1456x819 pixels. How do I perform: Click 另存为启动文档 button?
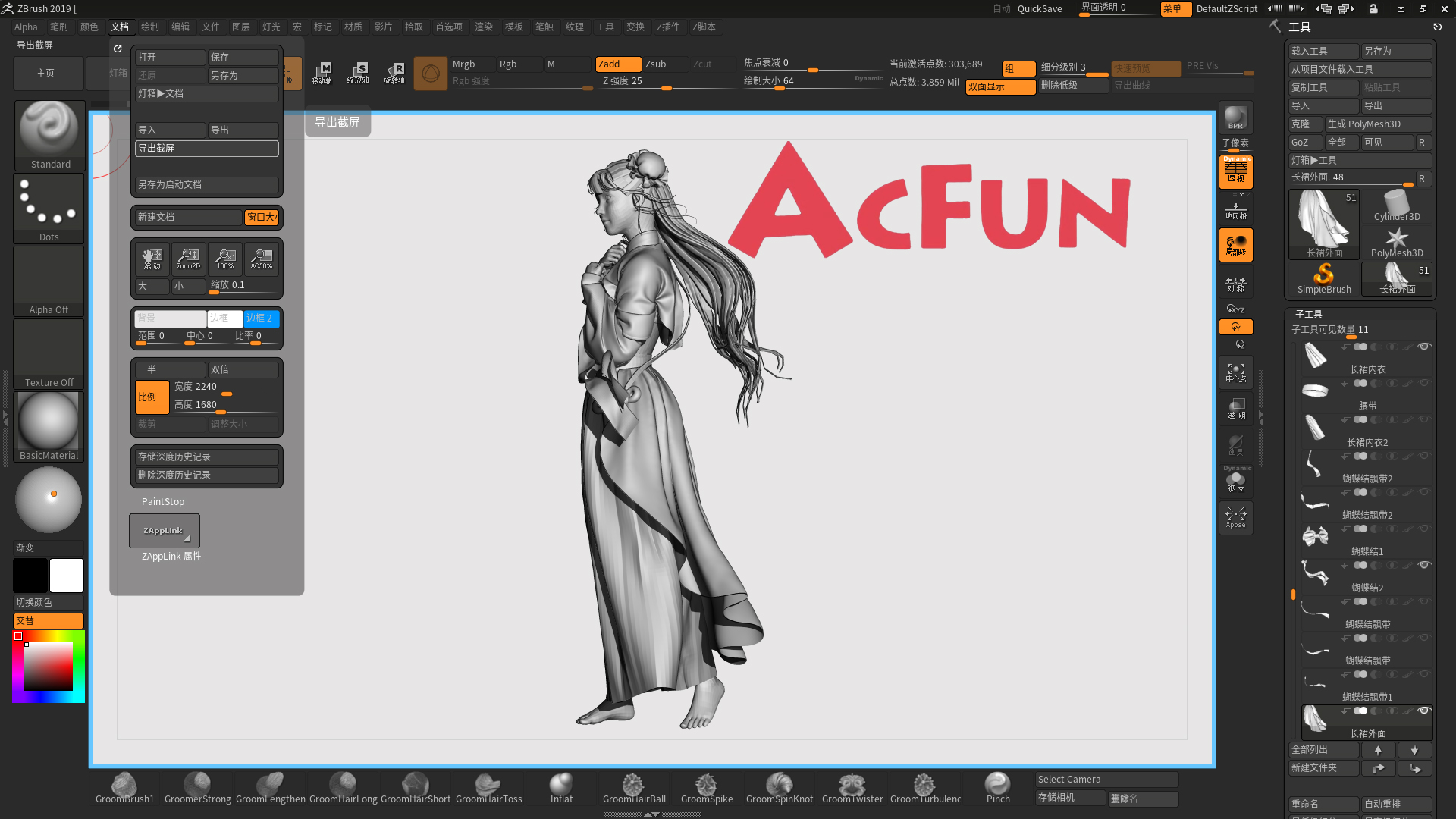pos(207,185)
